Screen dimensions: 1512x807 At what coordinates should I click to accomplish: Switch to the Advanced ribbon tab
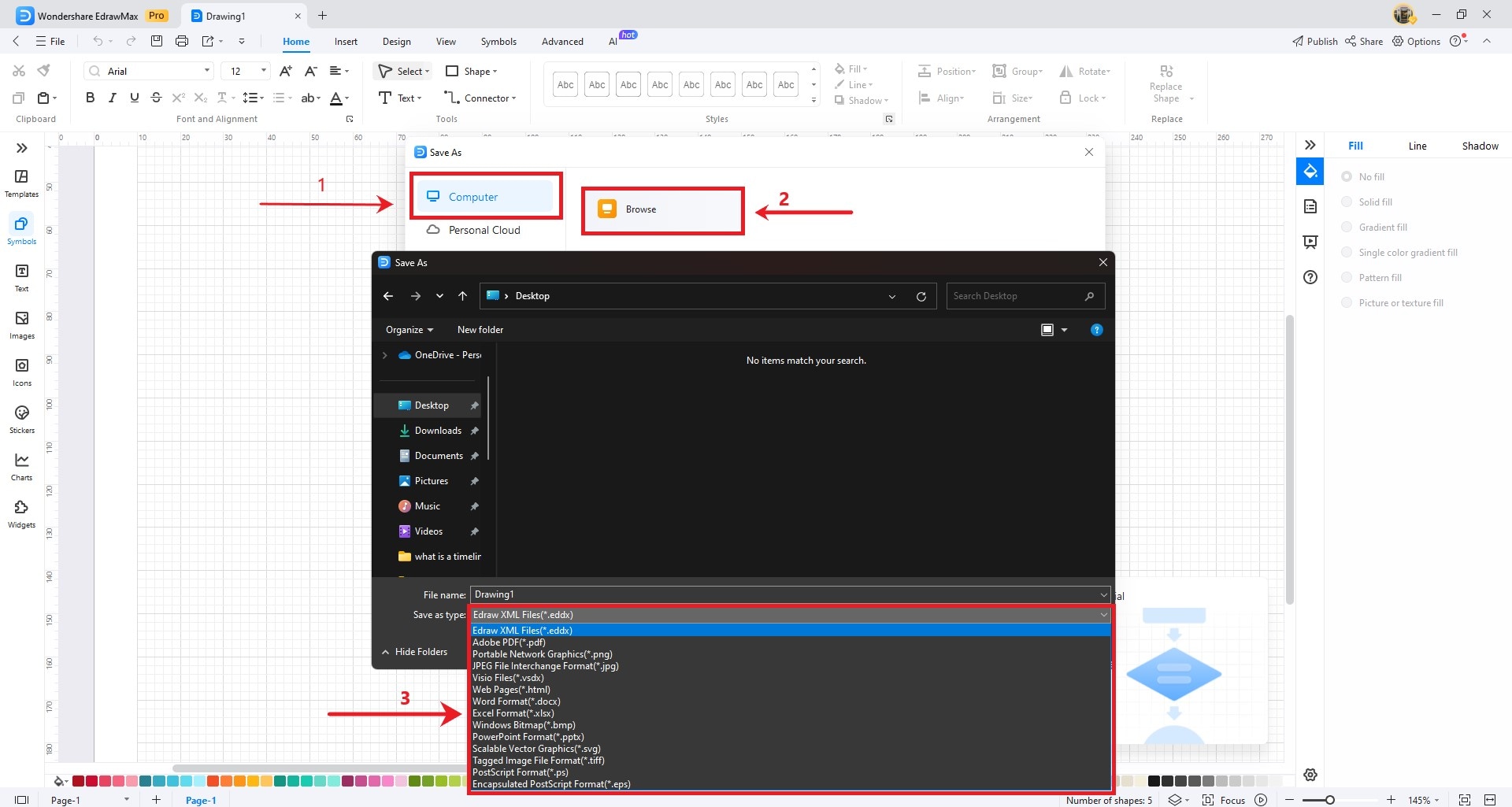[562, 42]
